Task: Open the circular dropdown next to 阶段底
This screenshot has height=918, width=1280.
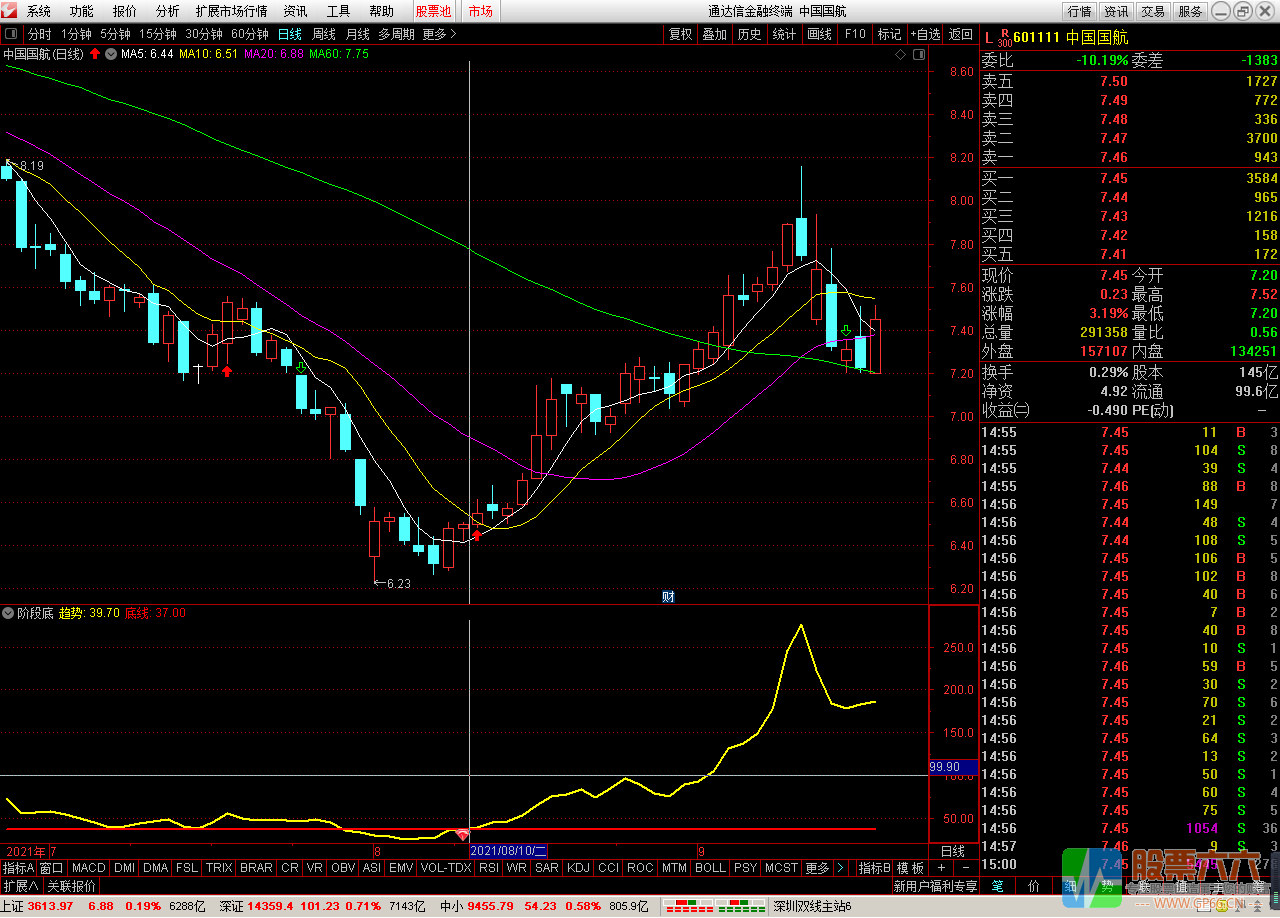Action: coord(8,613)
